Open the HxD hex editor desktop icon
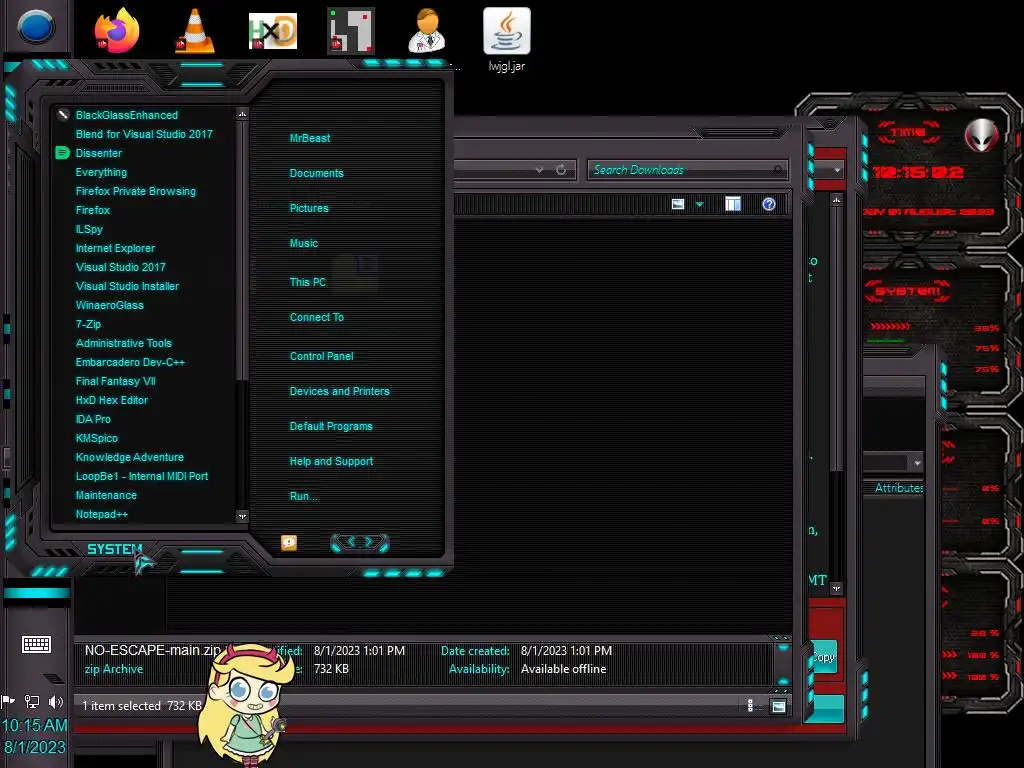 click(x=273, y=31)
